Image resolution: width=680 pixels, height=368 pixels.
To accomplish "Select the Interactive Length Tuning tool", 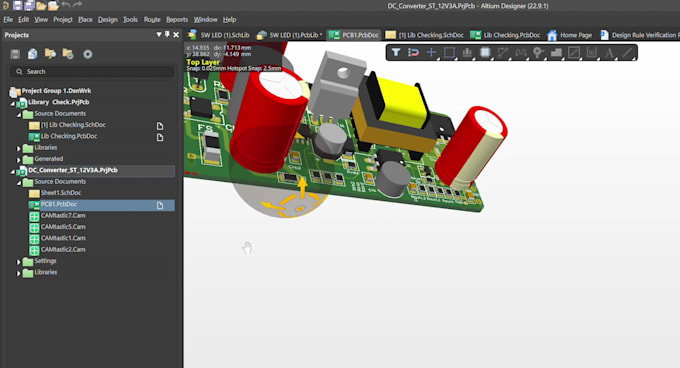I will click(x=520, y=52).
